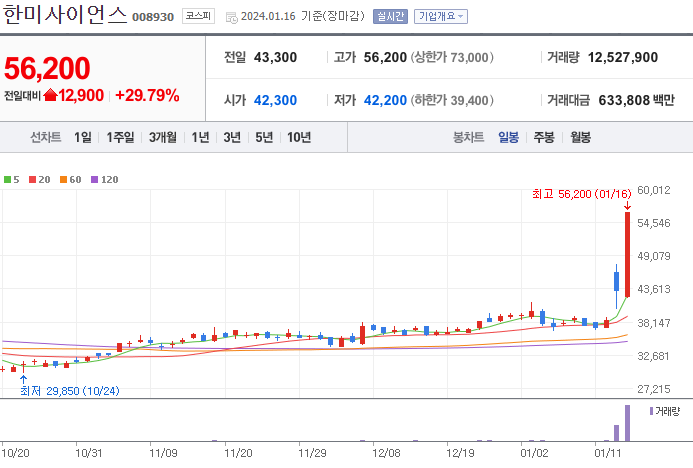Open the 기업개요 dropdown
Screen dimensions: 693x468
[x=441, y=16]
